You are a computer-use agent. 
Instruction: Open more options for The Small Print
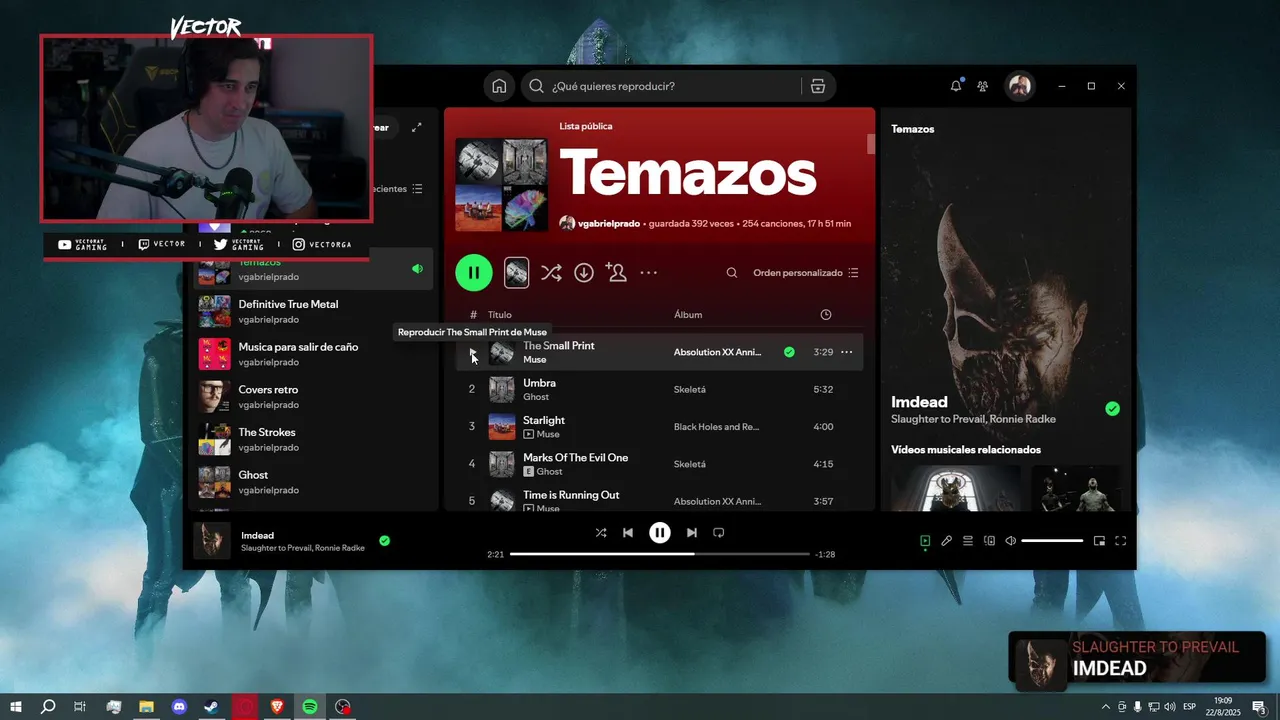pyautogui.click(x=847, y=352)
